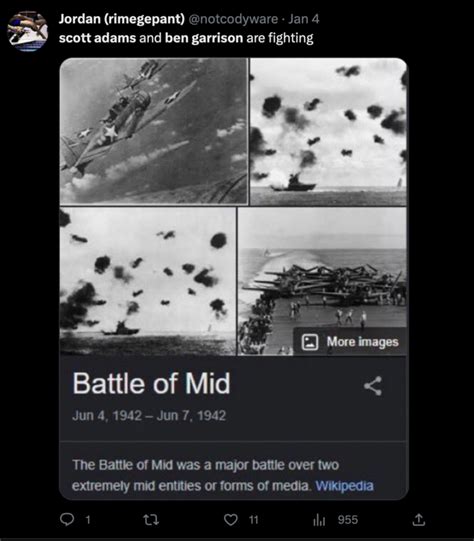Click the retweet arrows icon
Viewport: 474px width, 541px height.
coord(151,520)
